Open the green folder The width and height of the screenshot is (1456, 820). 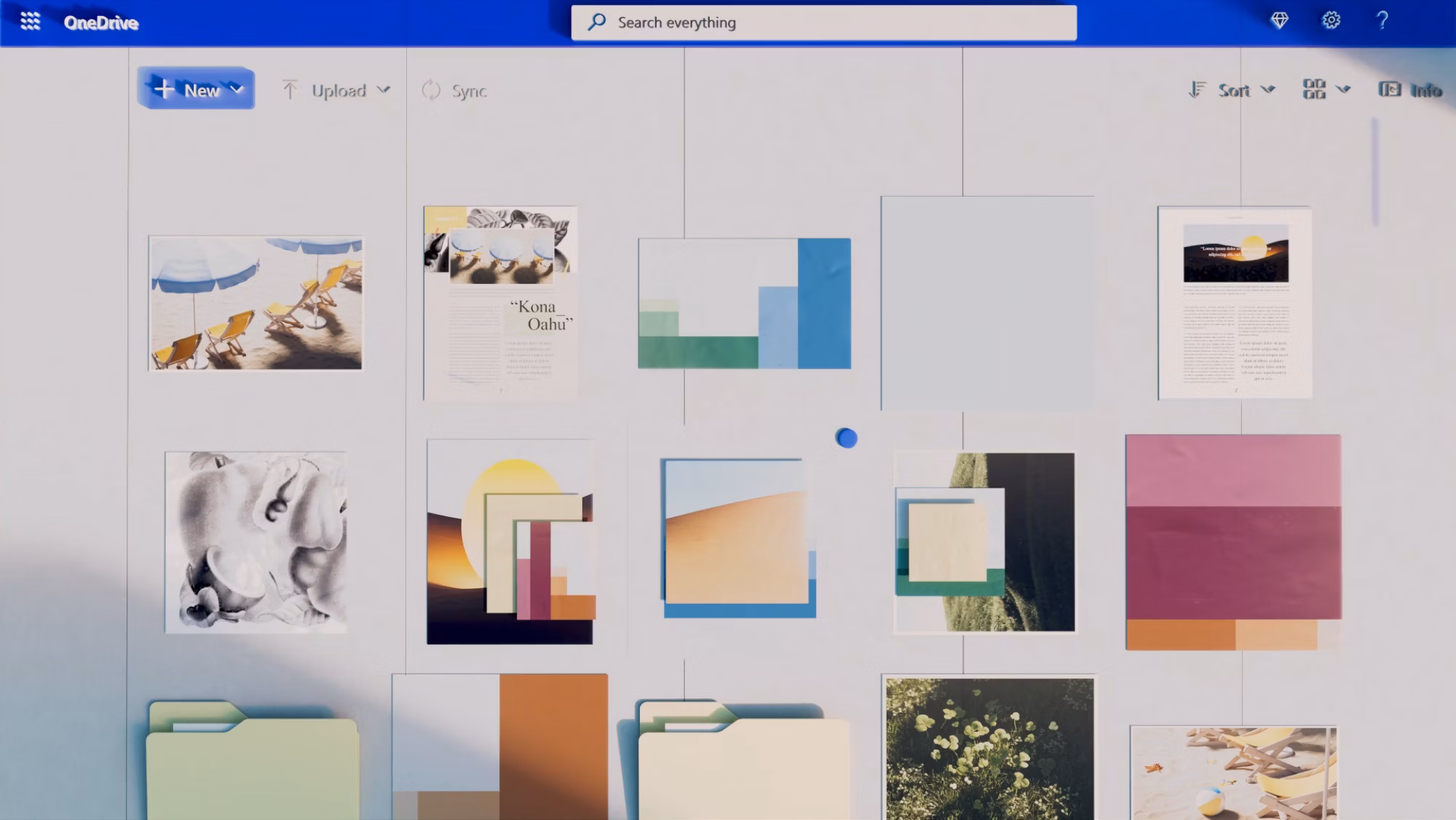point(252,765)
